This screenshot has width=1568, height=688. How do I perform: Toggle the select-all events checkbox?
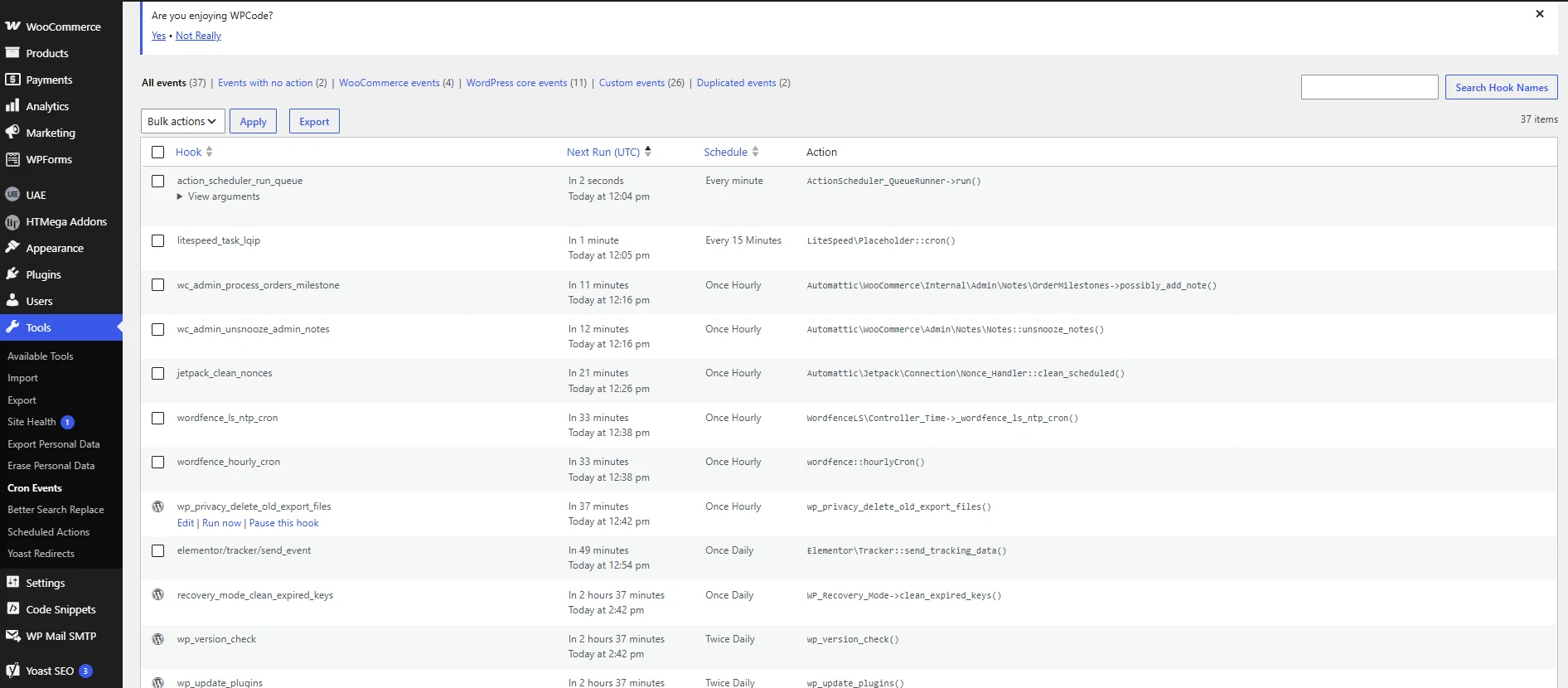pyautogui.click(x=158, y=152)
